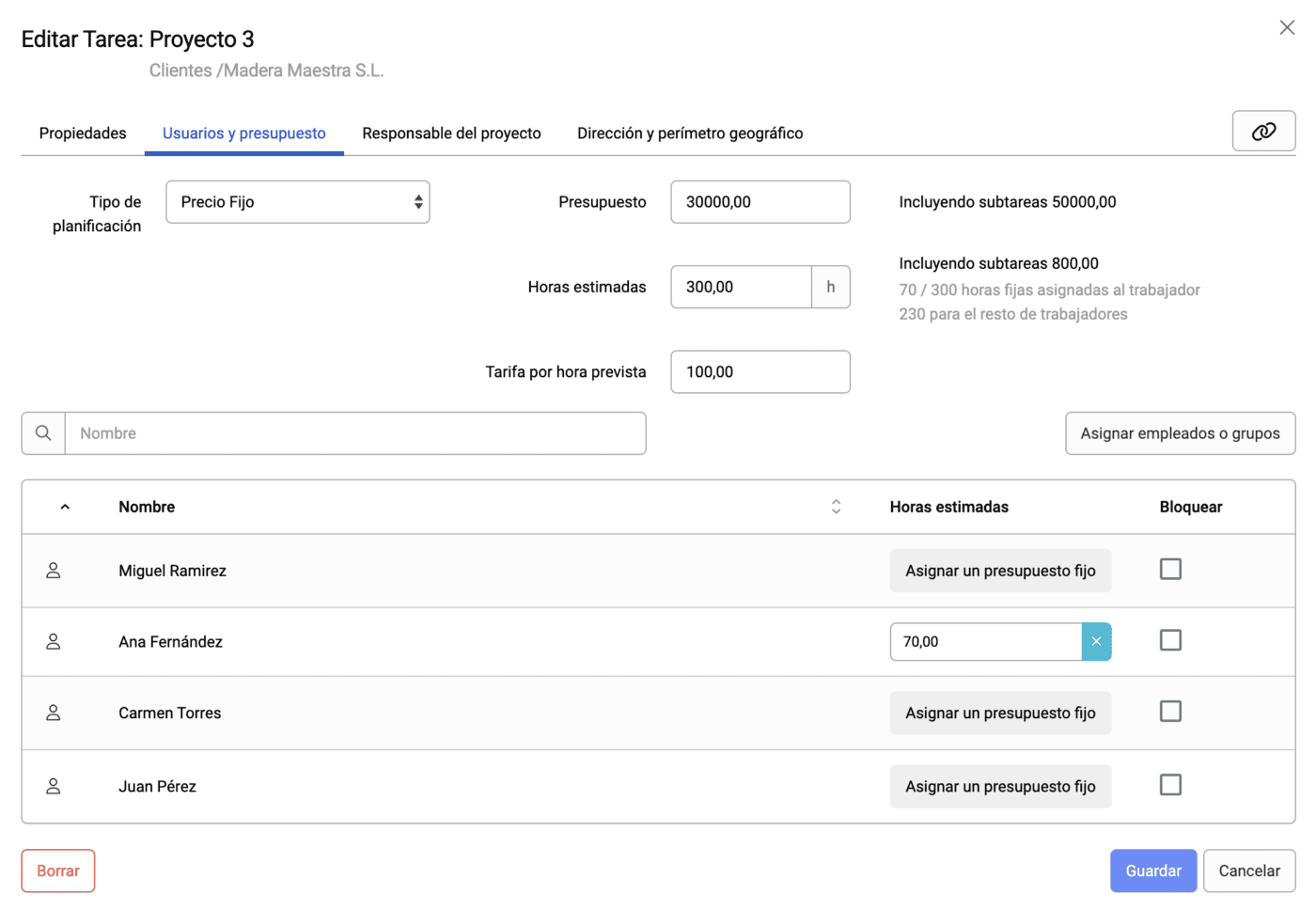Click Carmen Torres's user icon

[54, 714]
